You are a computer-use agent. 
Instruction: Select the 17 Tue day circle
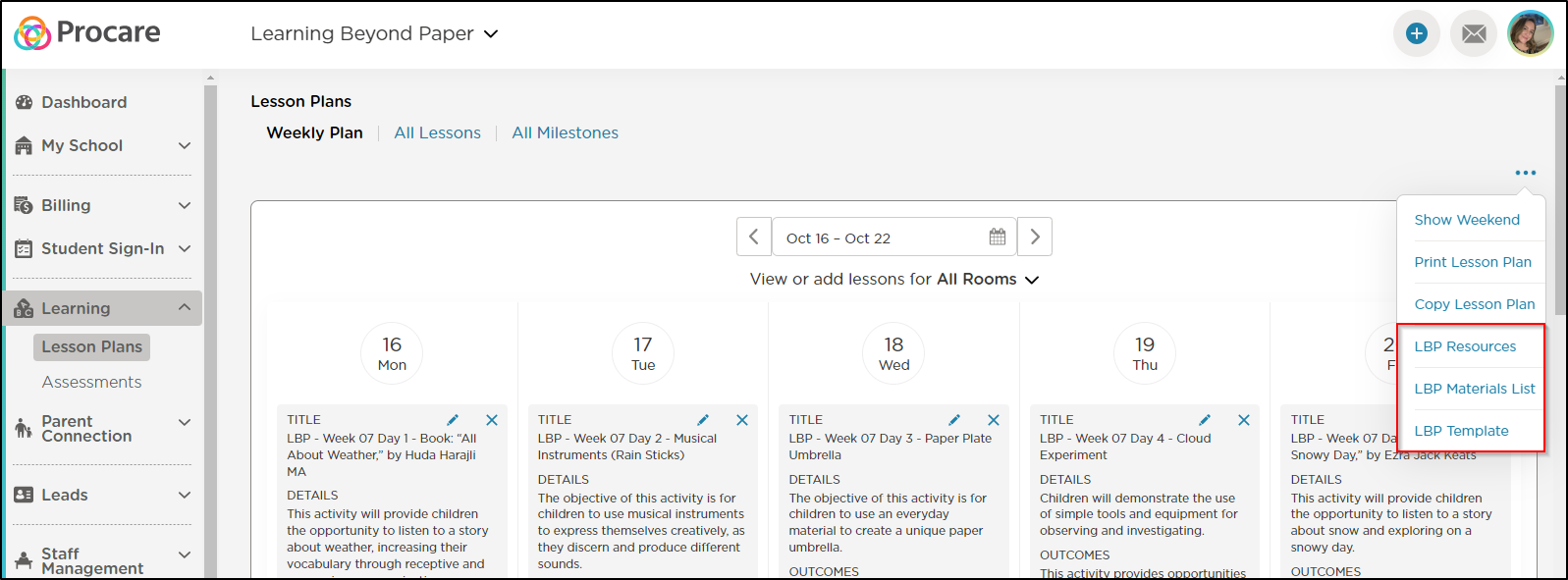(x=643, y=353)
